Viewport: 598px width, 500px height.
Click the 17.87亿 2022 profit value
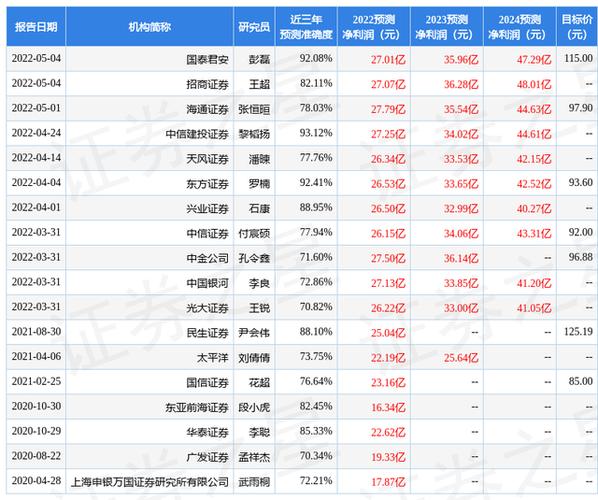click(388, 482)
